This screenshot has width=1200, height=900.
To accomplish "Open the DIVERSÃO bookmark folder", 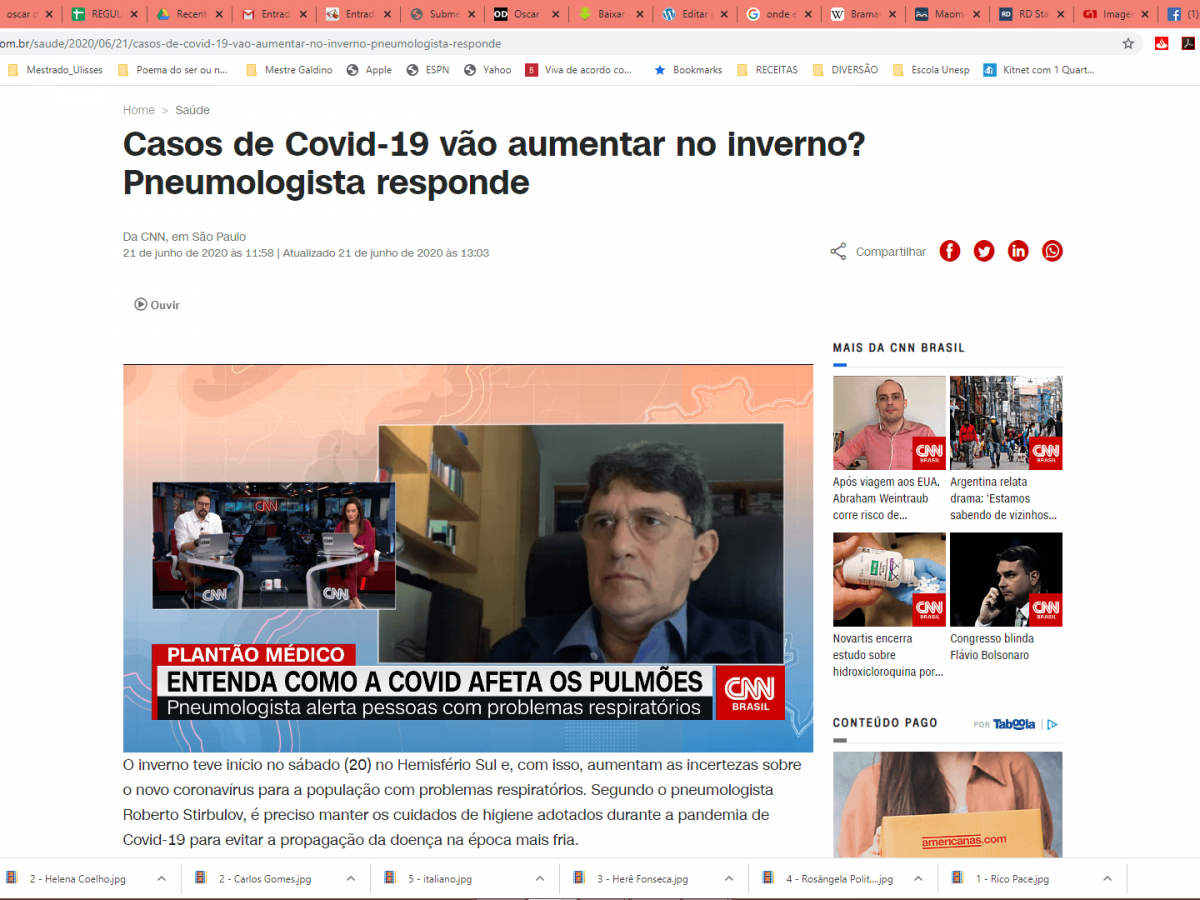I will 846,70.
